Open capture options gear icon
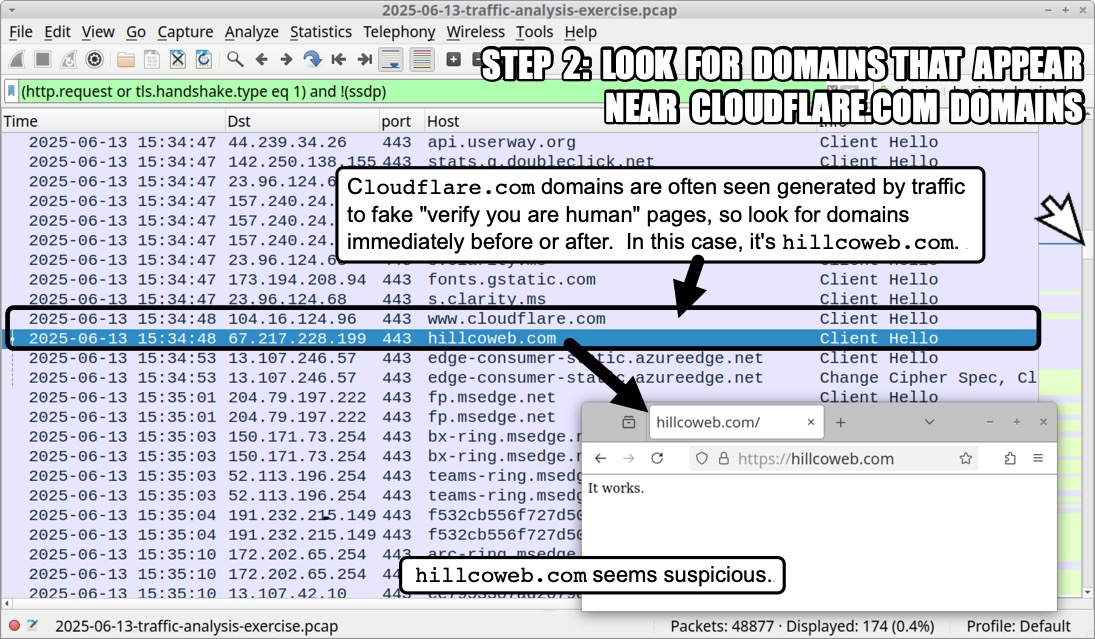The height and width of the screenshot is (639, 1095). pyautogui.click(x=94, y=59)
